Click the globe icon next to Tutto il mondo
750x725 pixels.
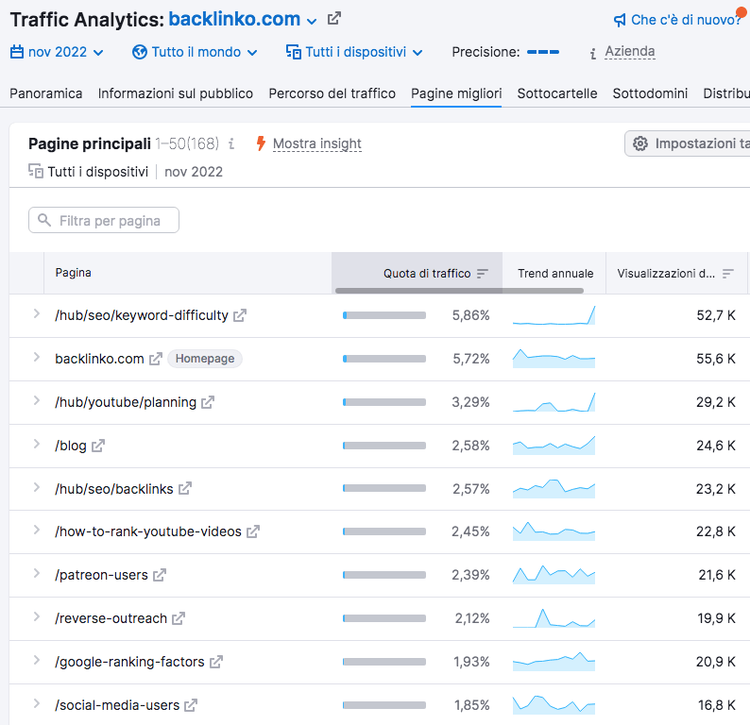tap(140, 52)
